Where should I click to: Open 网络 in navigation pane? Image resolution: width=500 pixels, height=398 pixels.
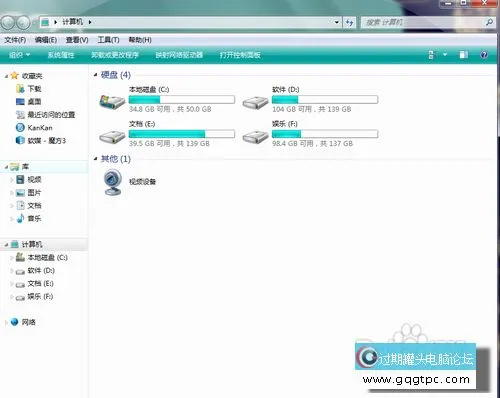pos(23,322)
